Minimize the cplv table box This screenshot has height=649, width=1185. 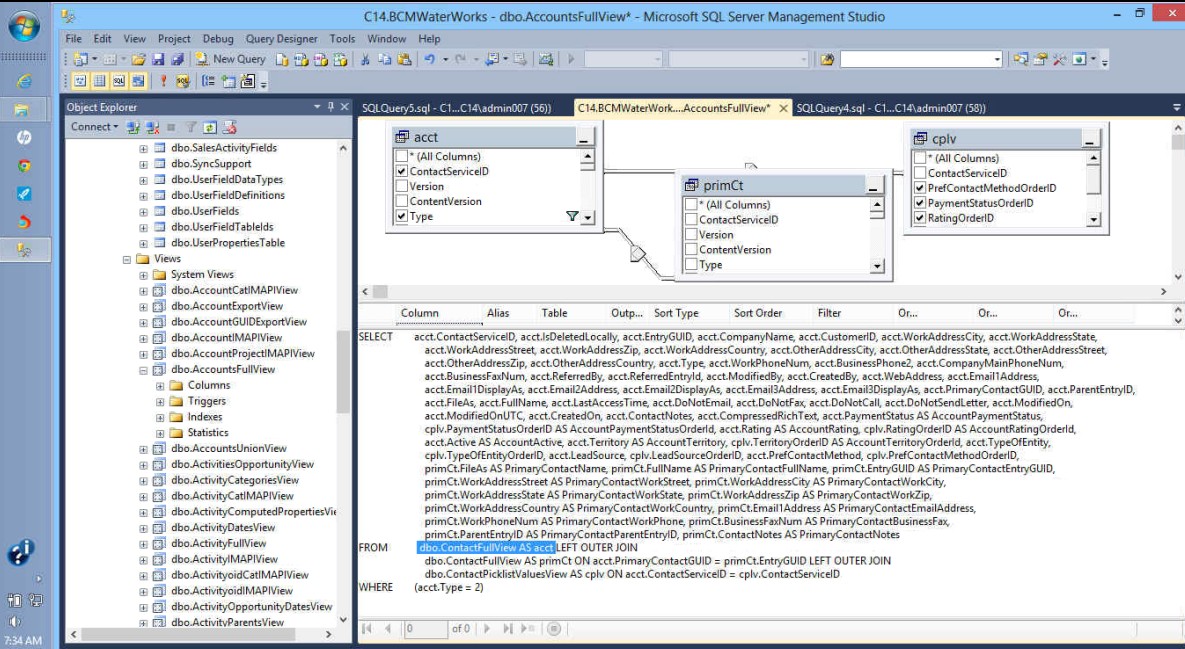pos(1089,139)
